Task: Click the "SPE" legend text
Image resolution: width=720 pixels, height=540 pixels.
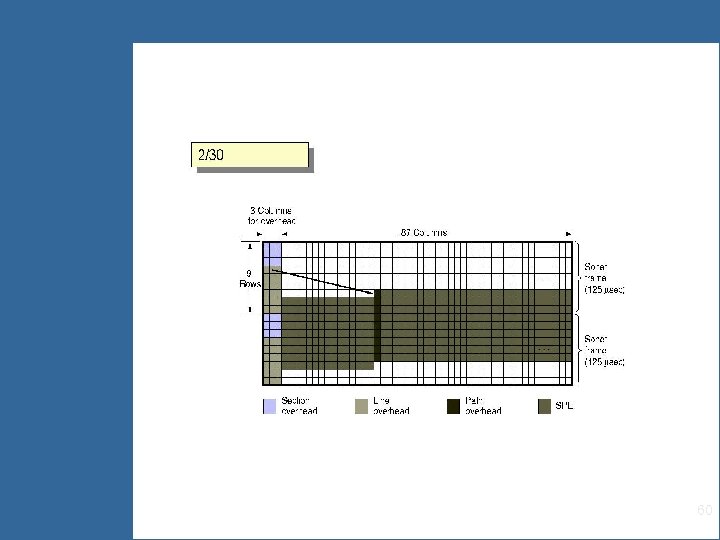Action: [564, 406]
